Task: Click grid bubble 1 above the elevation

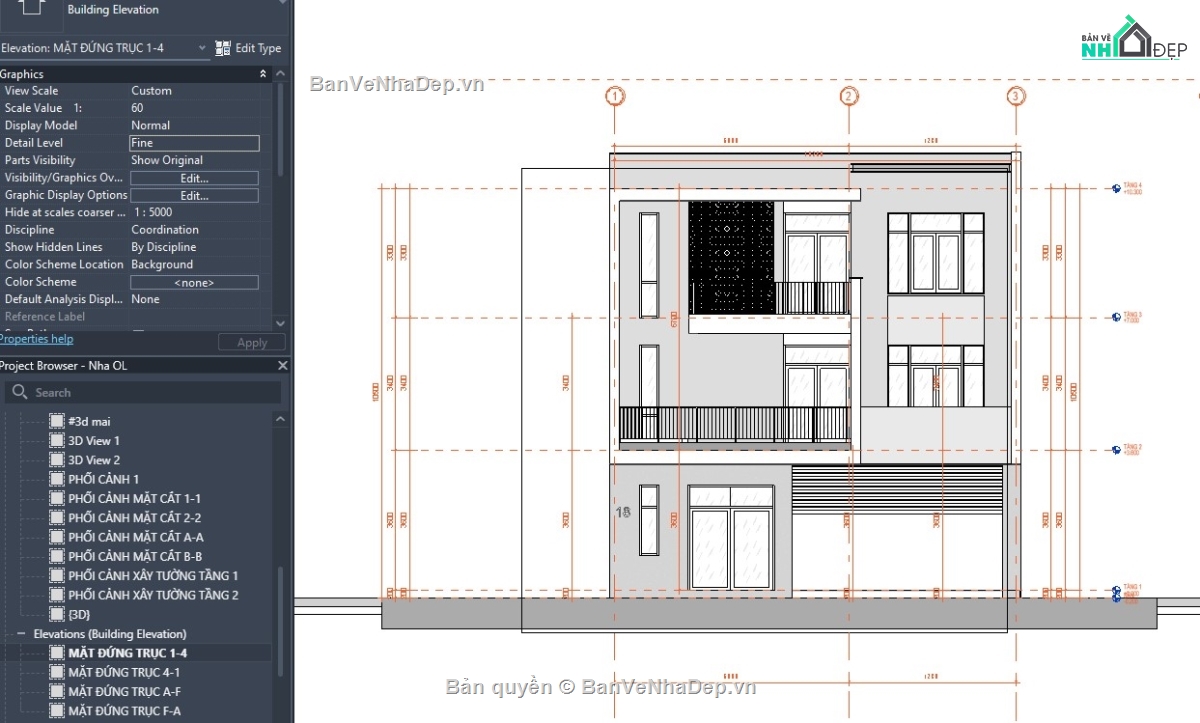Action: tap(615, 95)
